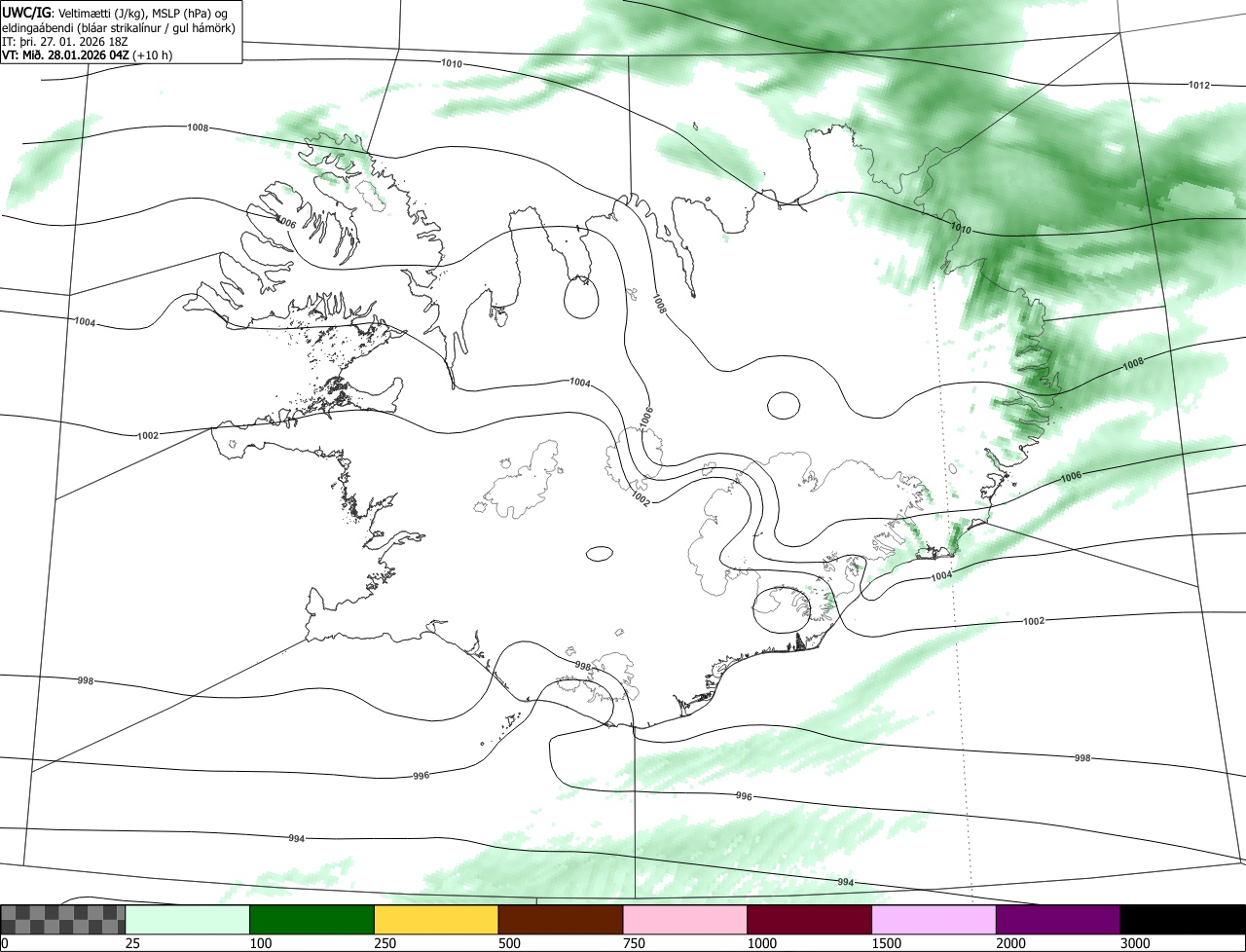Select the legend scale value 1000
The width and height of the screenshot is (1246, 952).
click(761, 943)
